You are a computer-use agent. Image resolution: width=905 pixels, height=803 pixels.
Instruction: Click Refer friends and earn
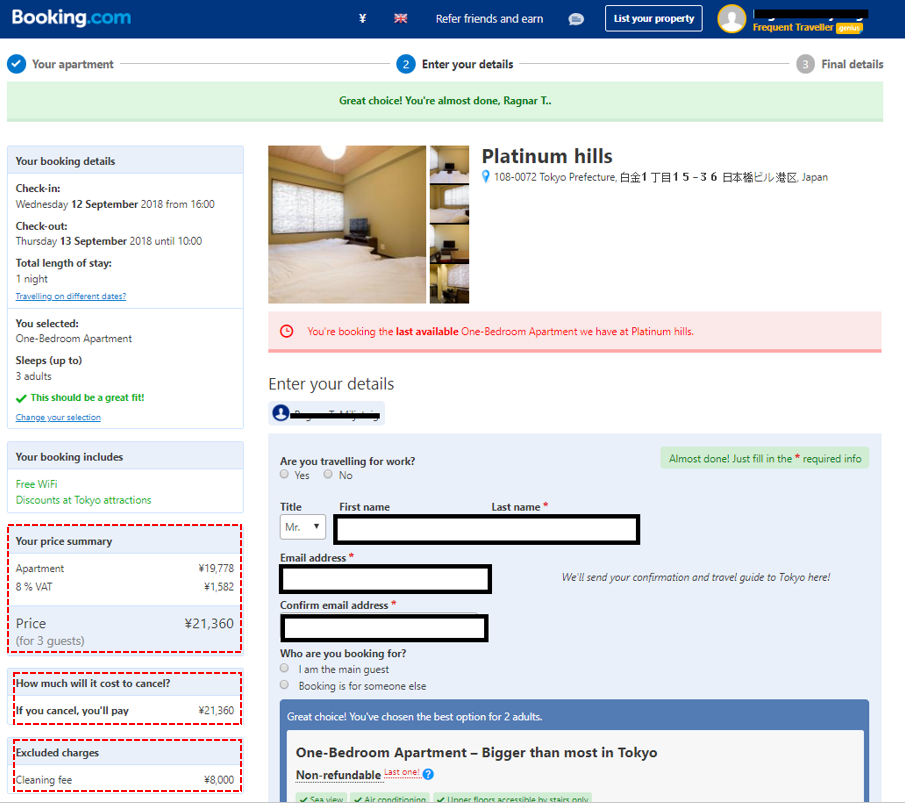tap(489, 18)
